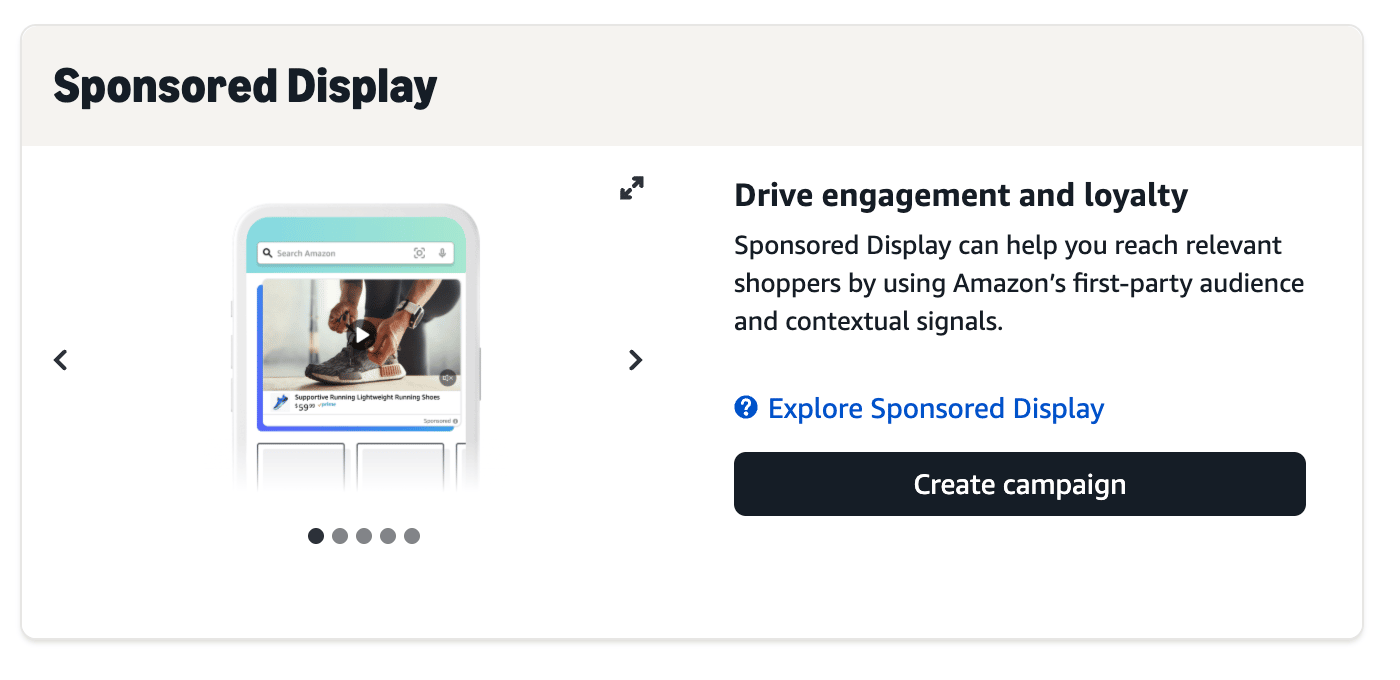Switch to the fourth carousel dot

pos(388,536)
